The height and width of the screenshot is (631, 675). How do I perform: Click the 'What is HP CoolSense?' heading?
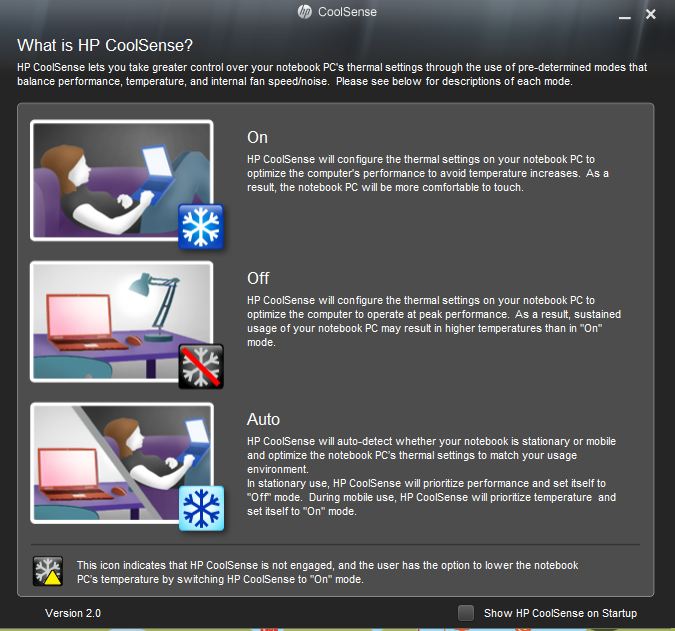click(x=105, y=45)
